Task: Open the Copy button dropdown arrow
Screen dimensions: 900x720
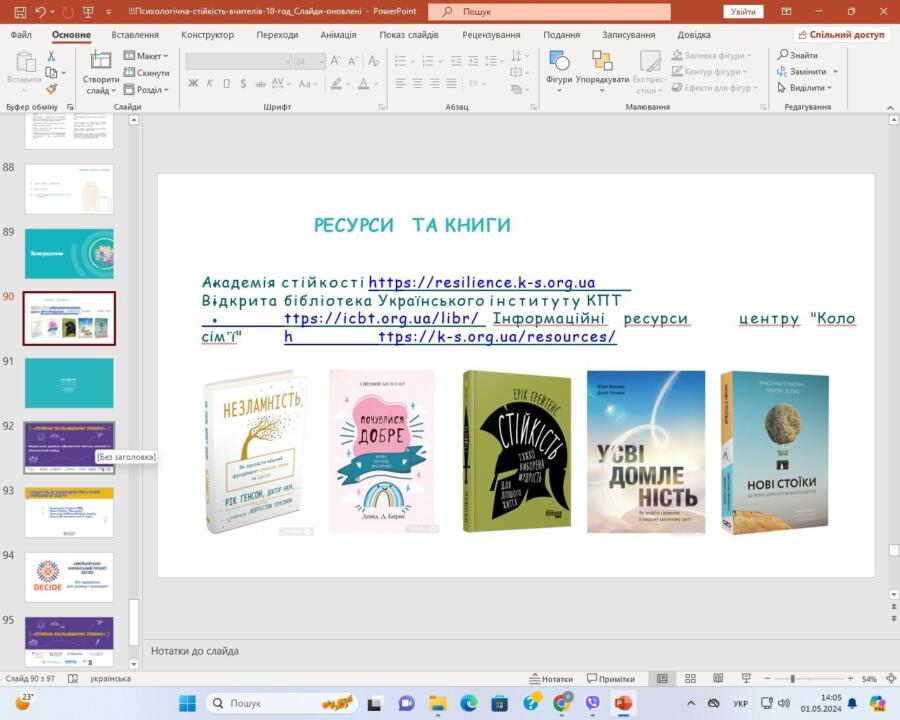Action: click(63, 72)
